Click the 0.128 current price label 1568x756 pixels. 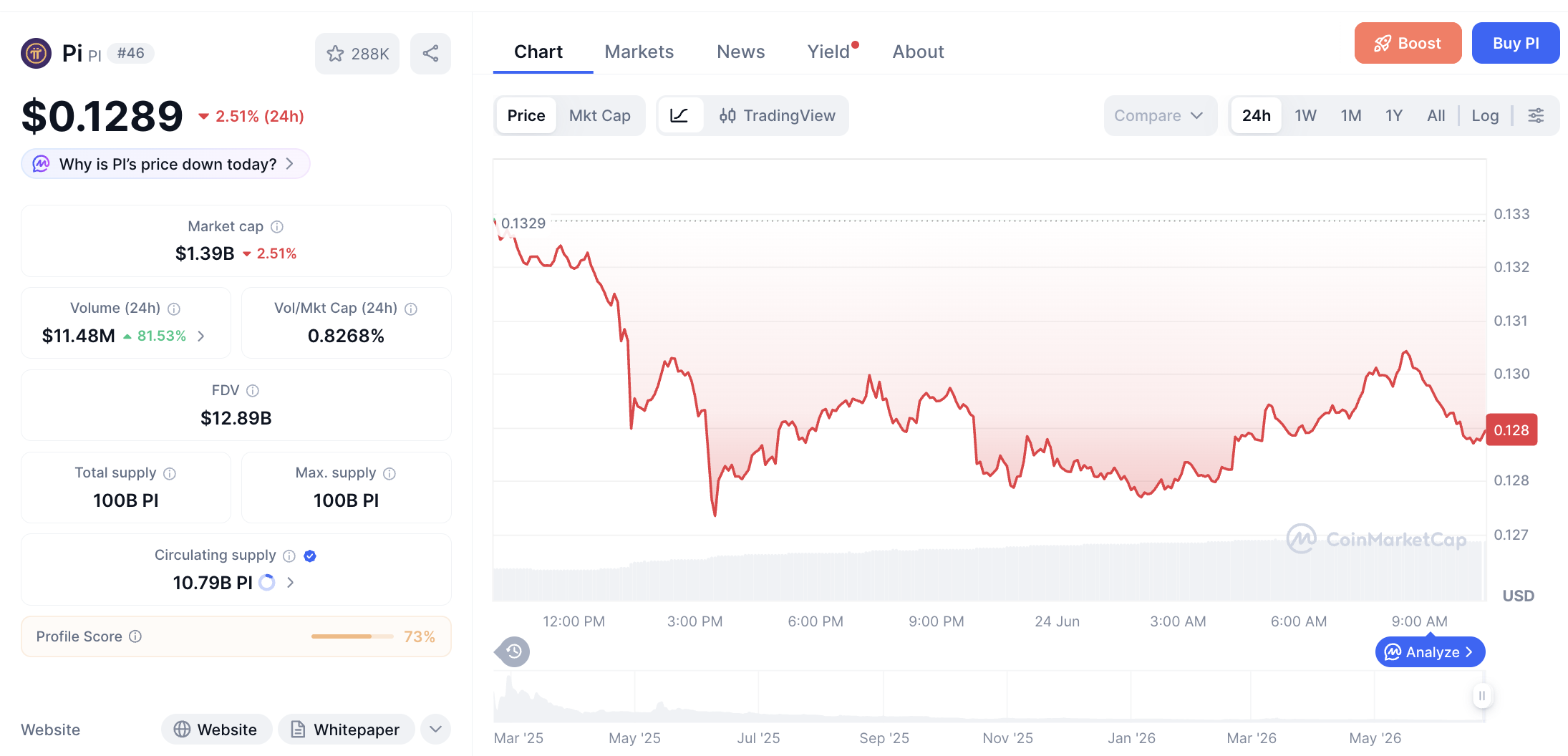(1511, 430)
